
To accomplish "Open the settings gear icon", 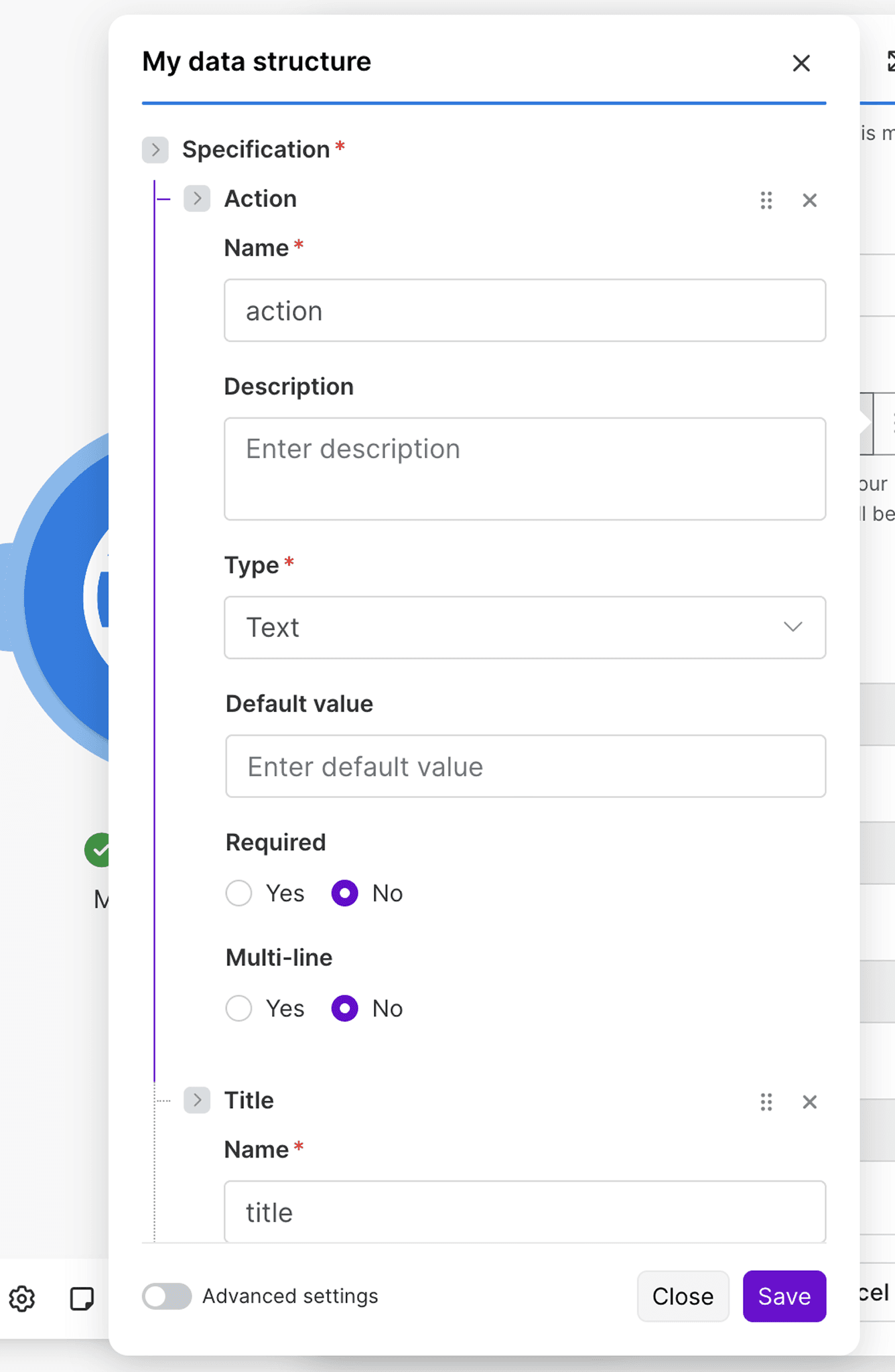I will pos(22,1298).
